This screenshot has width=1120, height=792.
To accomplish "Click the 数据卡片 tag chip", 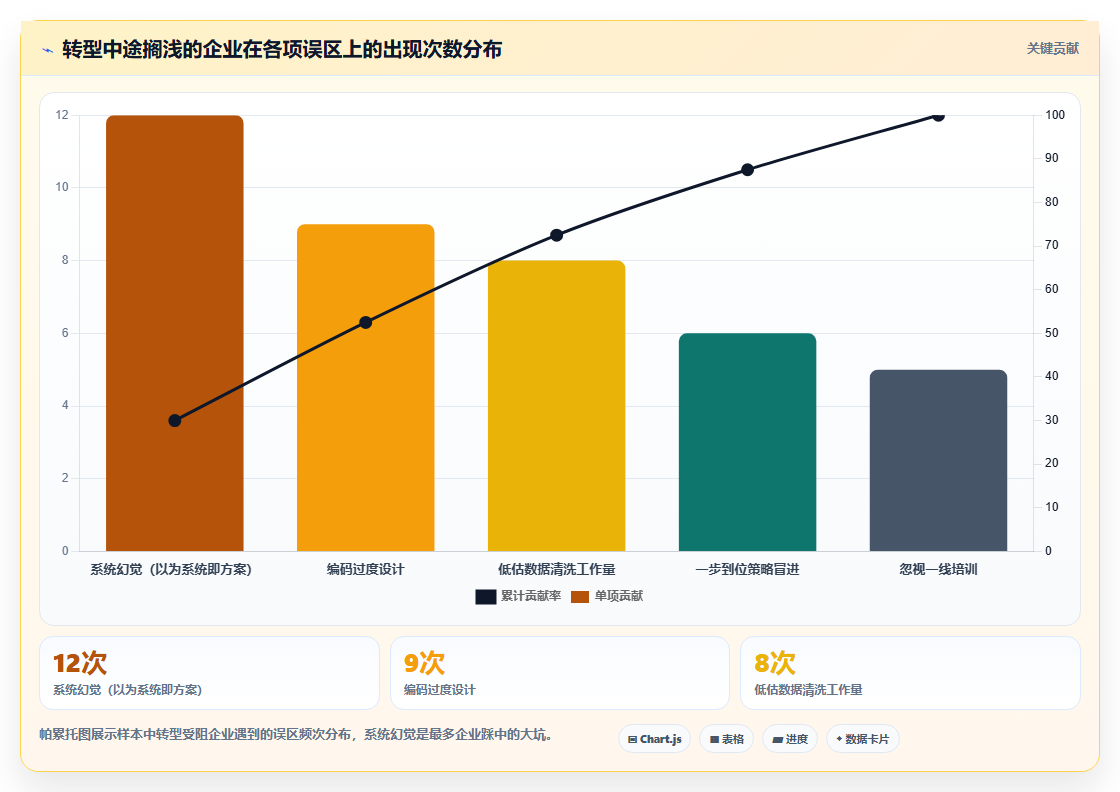I will coord(863,739).
